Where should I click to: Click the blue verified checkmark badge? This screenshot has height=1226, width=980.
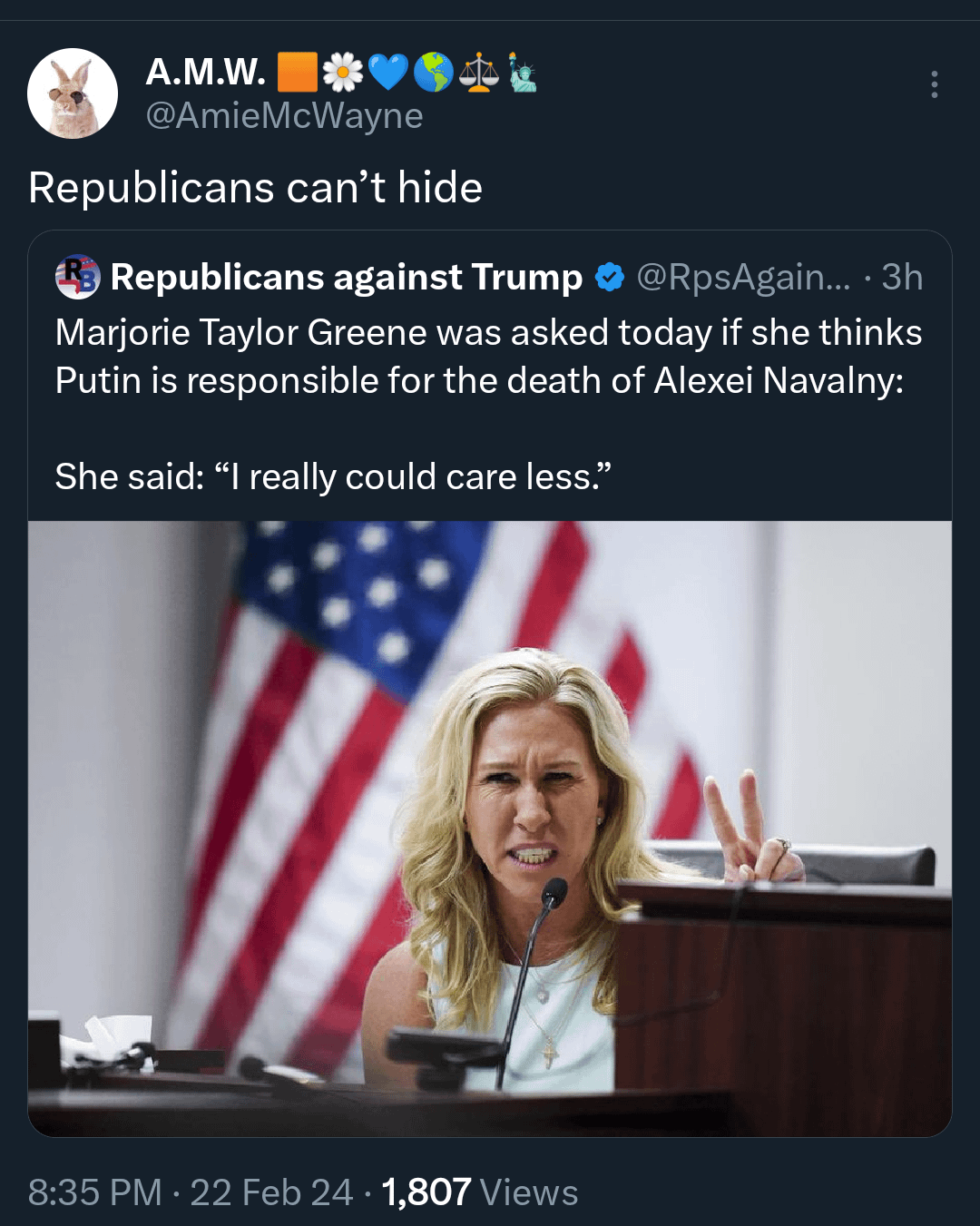pyautogui.click(x=610, y=278)
